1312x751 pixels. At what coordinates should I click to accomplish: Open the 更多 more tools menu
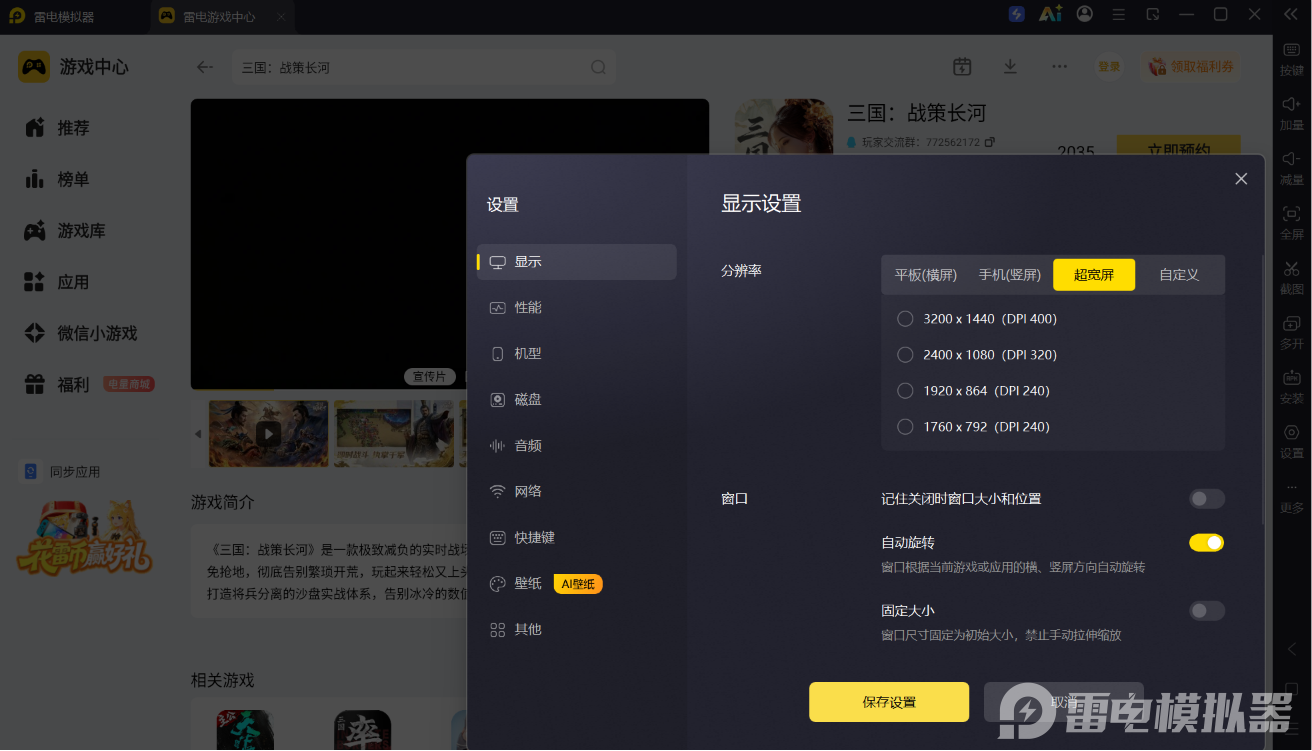point(1292,496)
